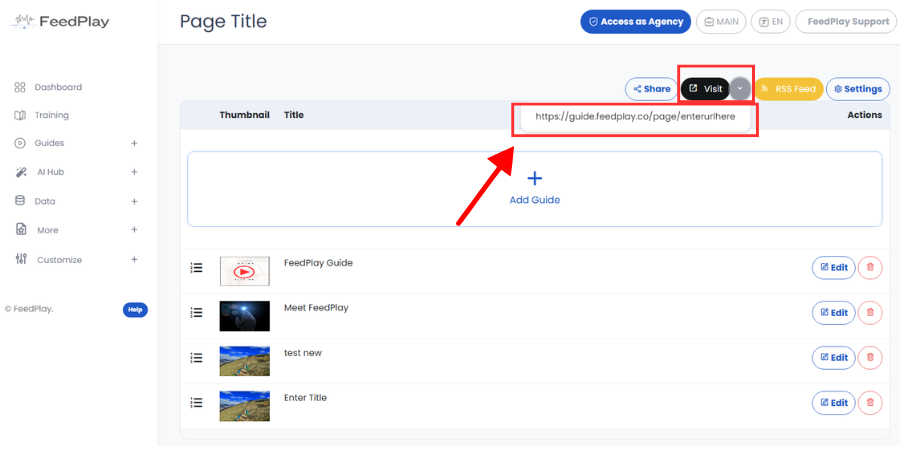Open the Visit dropdown arrow
Viewport: 900px width, 450px height.
pyautogui.click(x=740, y=89)
